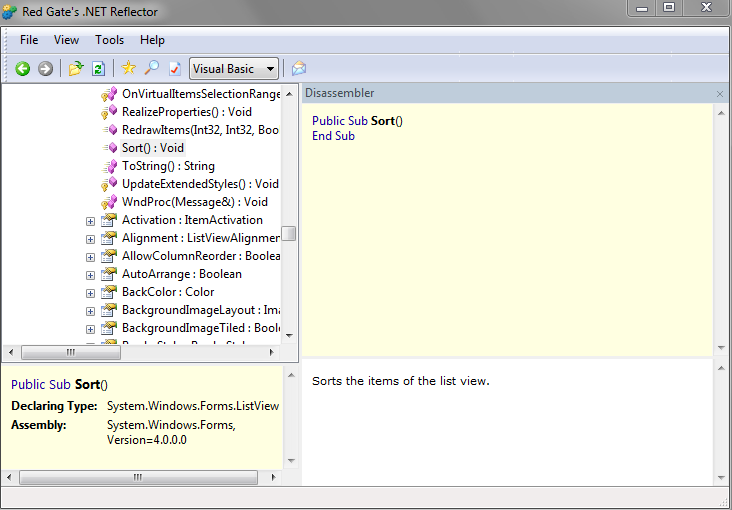
Task: Expand the Alignment property node
Action: click(91, 240)
